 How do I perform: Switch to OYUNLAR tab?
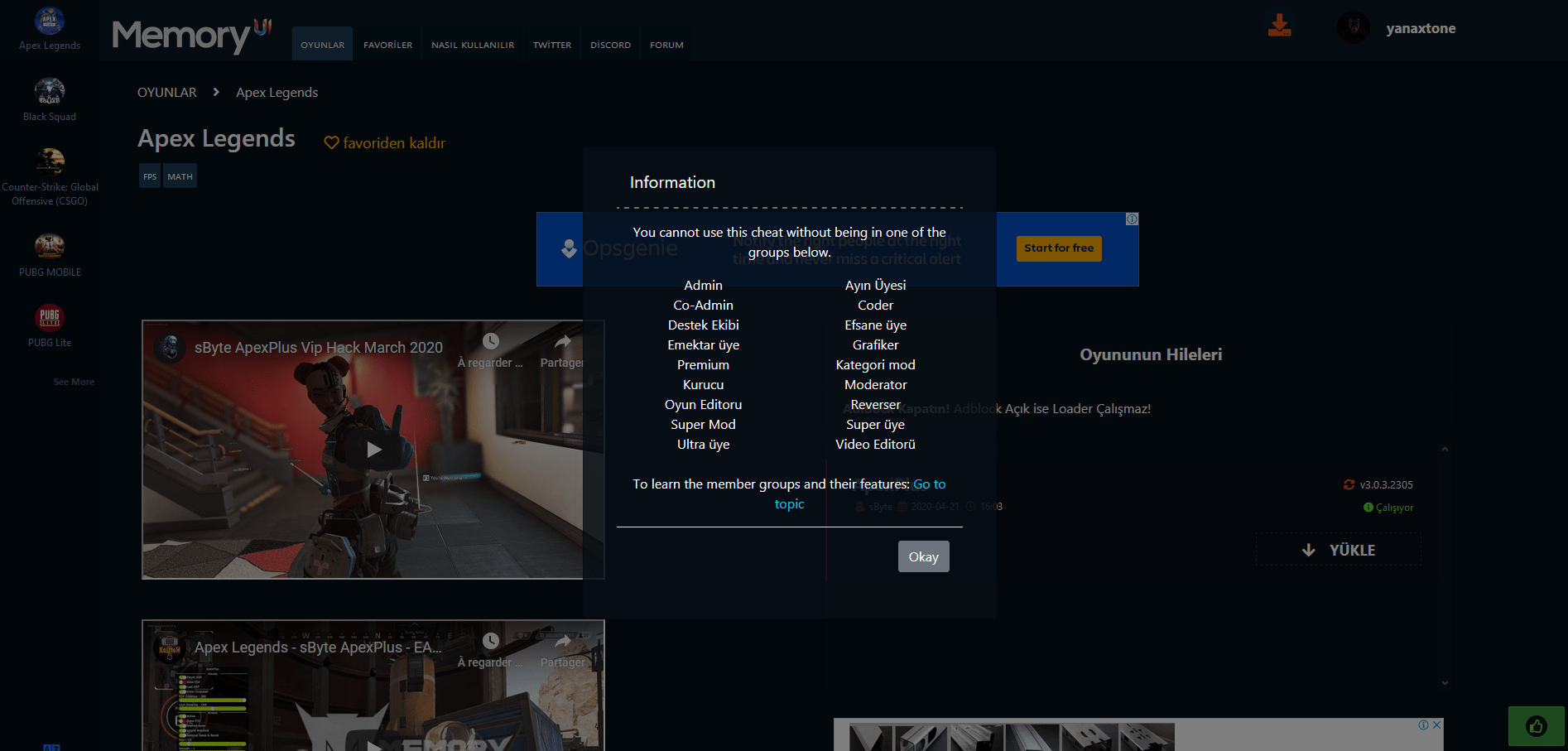pos(323,45)
